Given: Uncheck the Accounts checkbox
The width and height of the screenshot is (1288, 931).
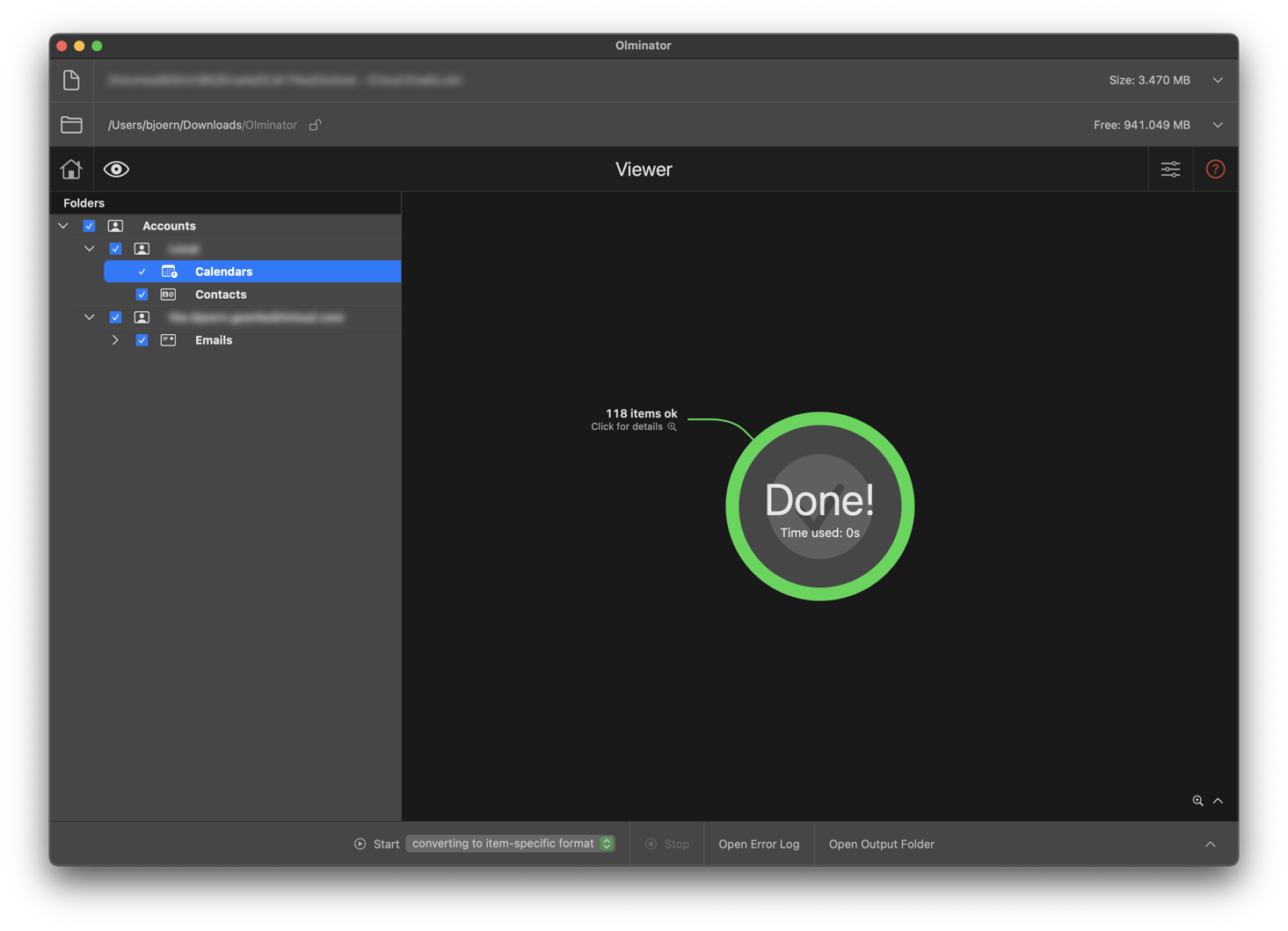Looking at the screenshot, I should (x=89, y=226).
